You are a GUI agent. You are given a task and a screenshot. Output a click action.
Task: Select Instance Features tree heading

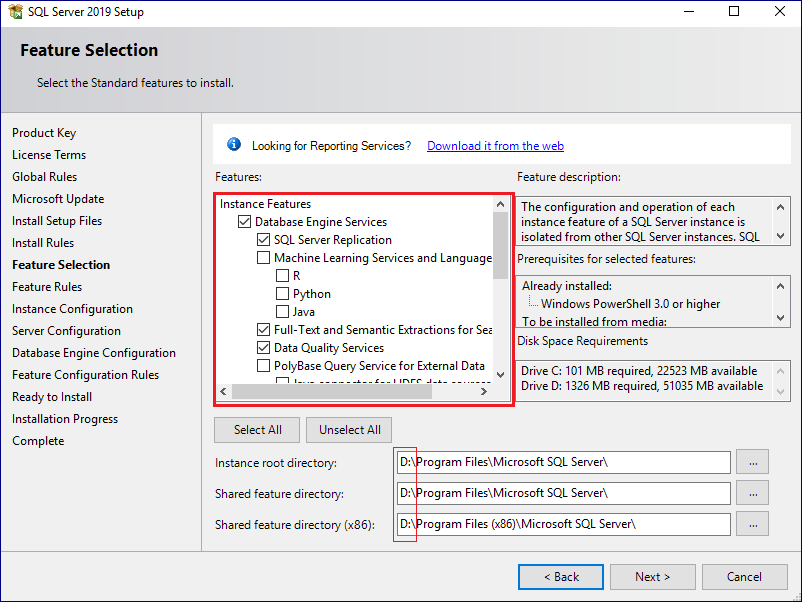tap(265, 204)
